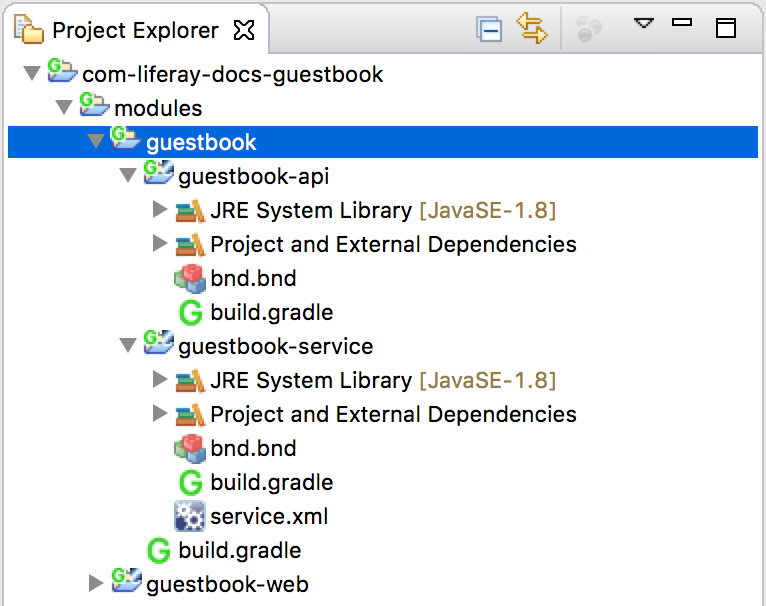Image resolution: width=766 pixels, height=606 pixels.
Task: Collapse the guestbook-service module
Action: pos(128,346)
